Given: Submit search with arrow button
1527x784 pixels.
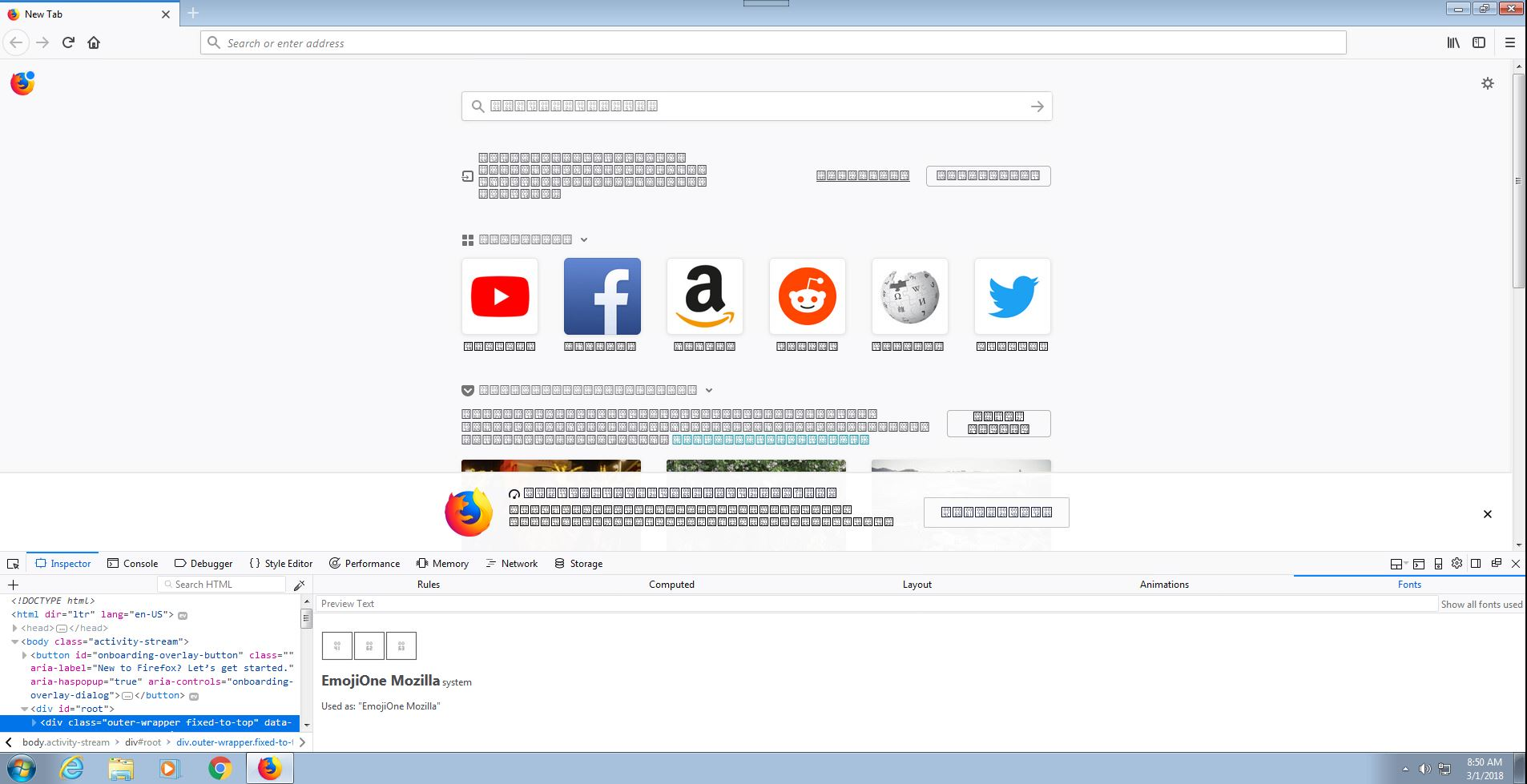Looking at the screenshot, I should point(1037,107).
